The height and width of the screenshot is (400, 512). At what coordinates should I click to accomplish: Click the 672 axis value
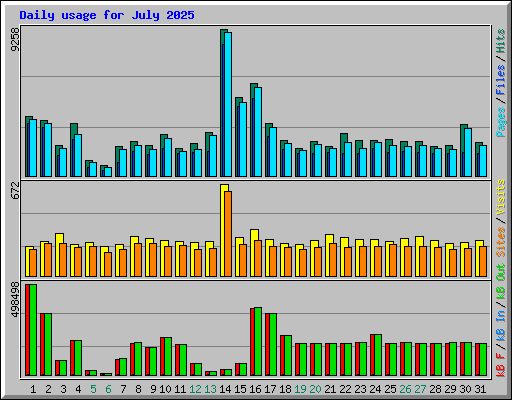point(15,190)
